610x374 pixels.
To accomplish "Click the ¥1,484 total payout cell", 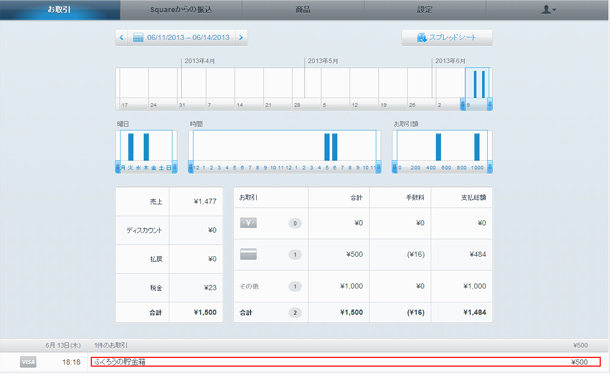I will pyautogui.click(x=475, y=312).
